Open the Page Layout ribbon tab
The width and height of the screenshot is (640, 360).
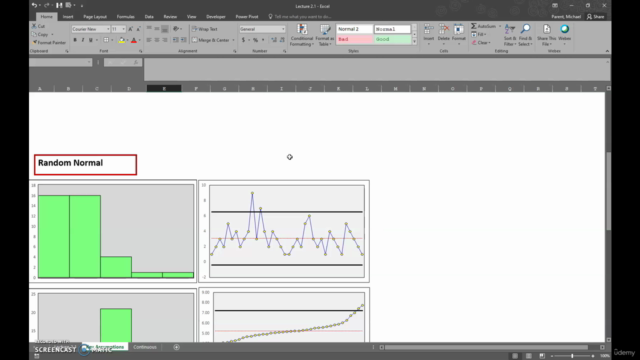pos(95,17)
